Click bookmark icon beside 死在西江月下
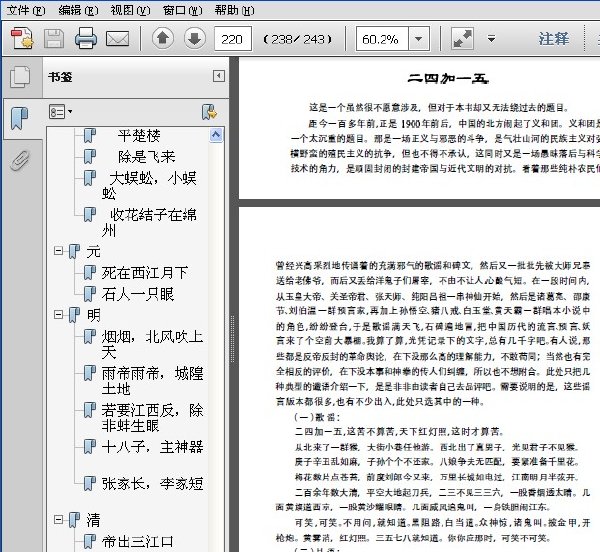600x552 pixels. tap(90, 273)
